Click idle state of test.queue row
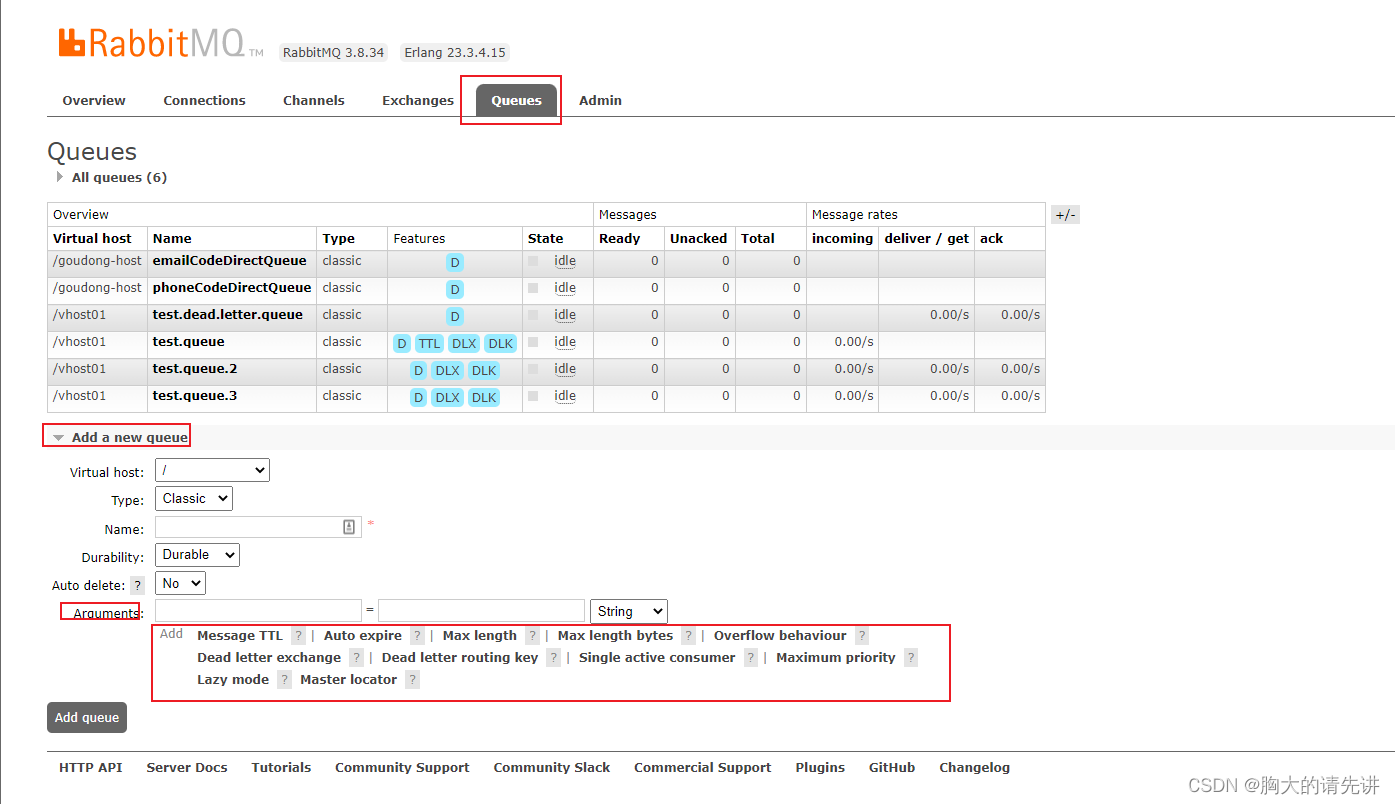Viewport: 1395px width, 804px height. (x=565, y=342)
